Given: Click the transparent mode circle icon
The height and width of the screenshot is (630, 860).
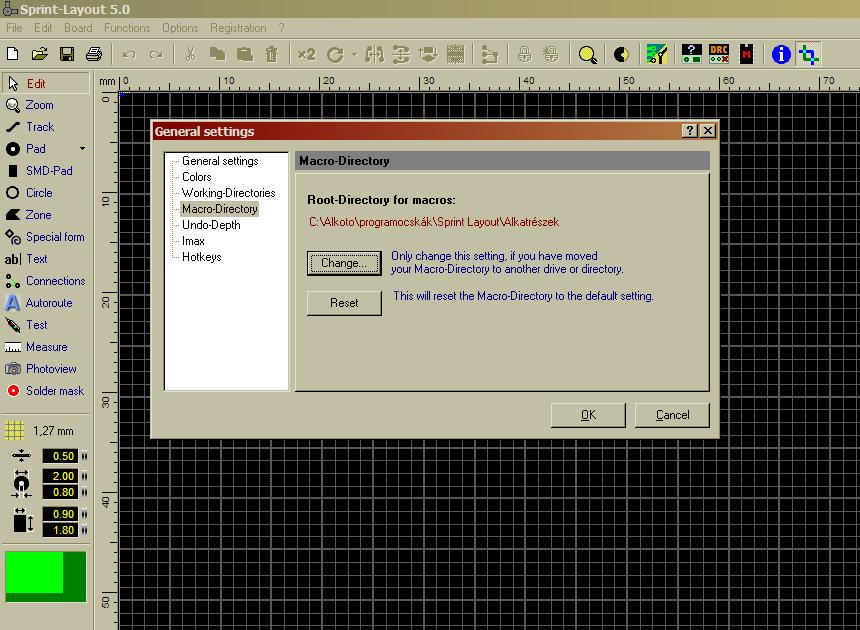Looking at the screenshot, I should pos(621,54).
